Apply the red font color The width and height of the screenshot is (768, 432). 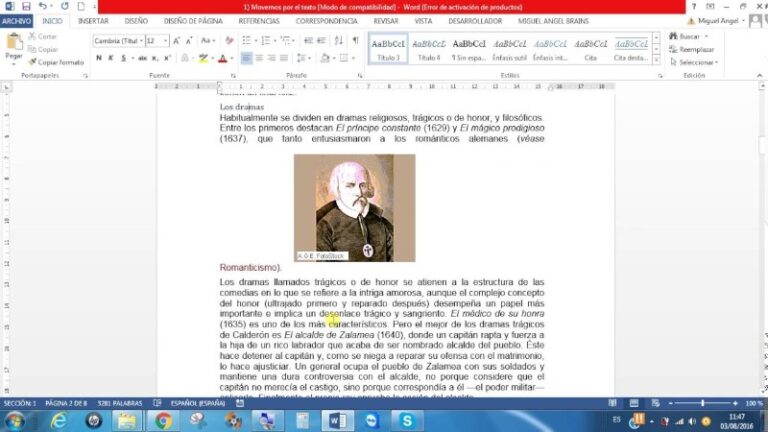coord(223,58)
